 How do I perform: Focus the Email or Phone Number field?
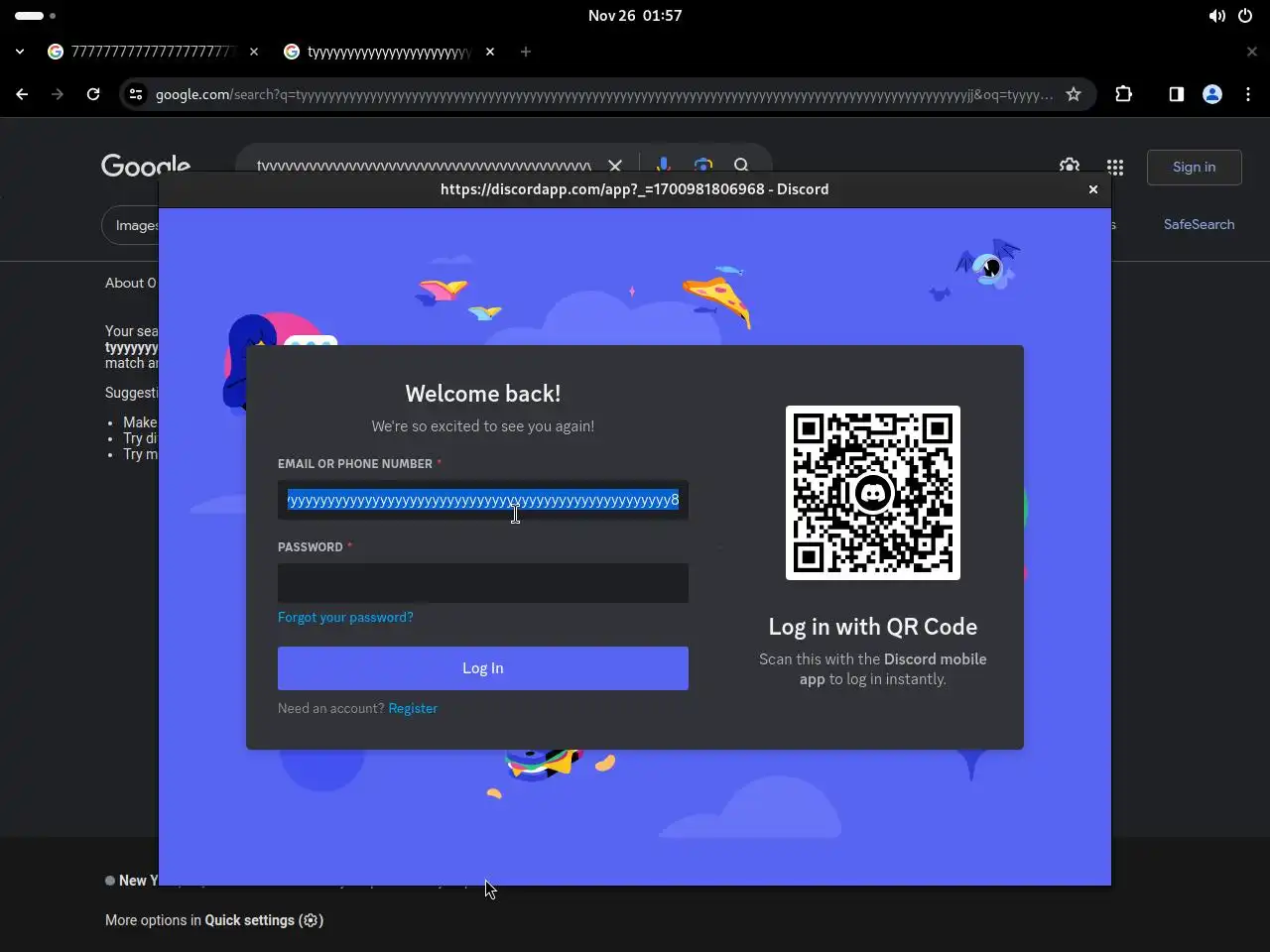[x=483, y=500]
